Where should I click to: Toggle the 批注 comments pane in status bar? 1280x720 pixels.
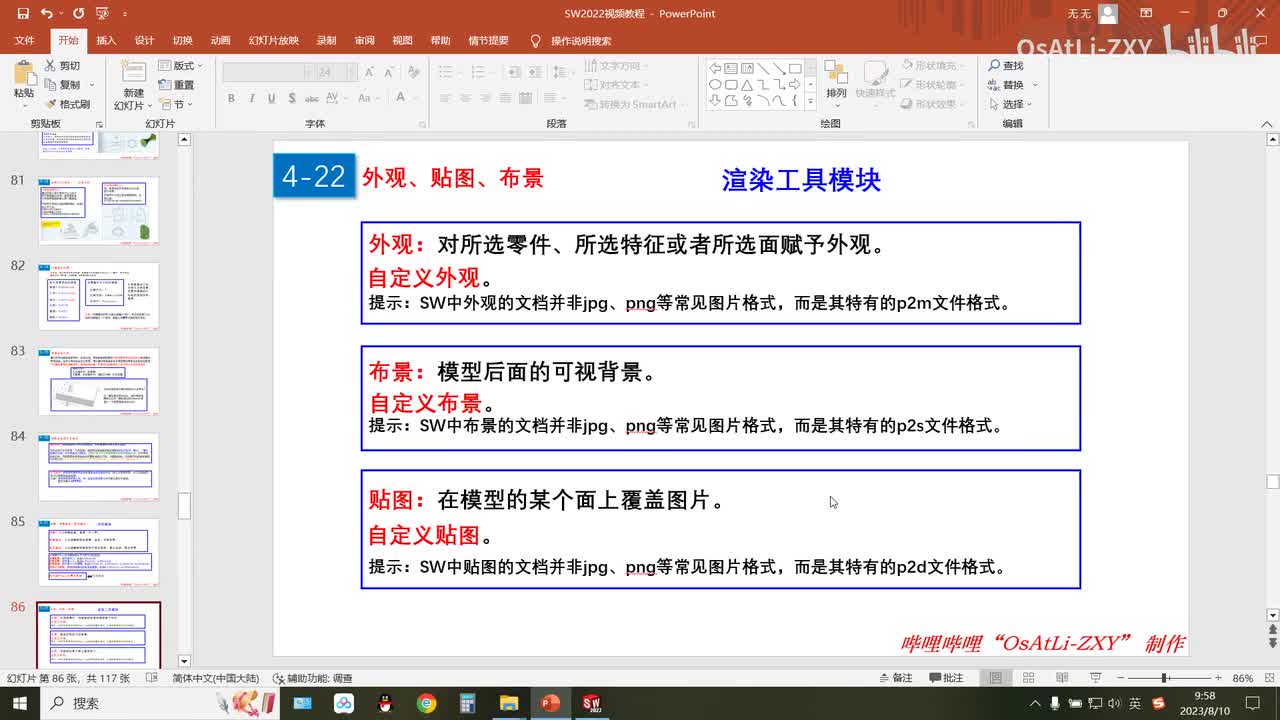(x=945, y=677)
